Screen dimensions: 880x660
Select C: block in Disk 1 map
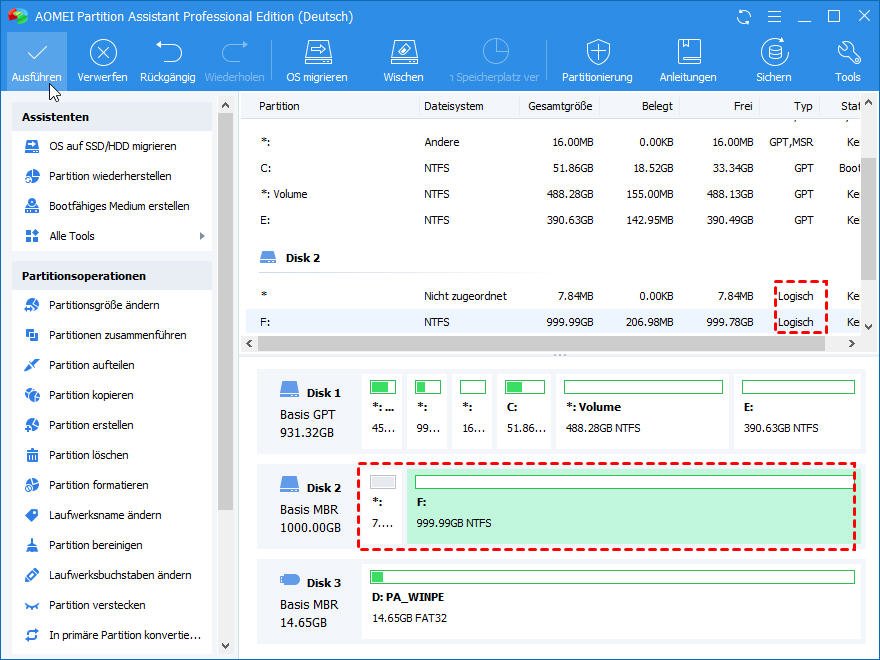pos(525,411)
